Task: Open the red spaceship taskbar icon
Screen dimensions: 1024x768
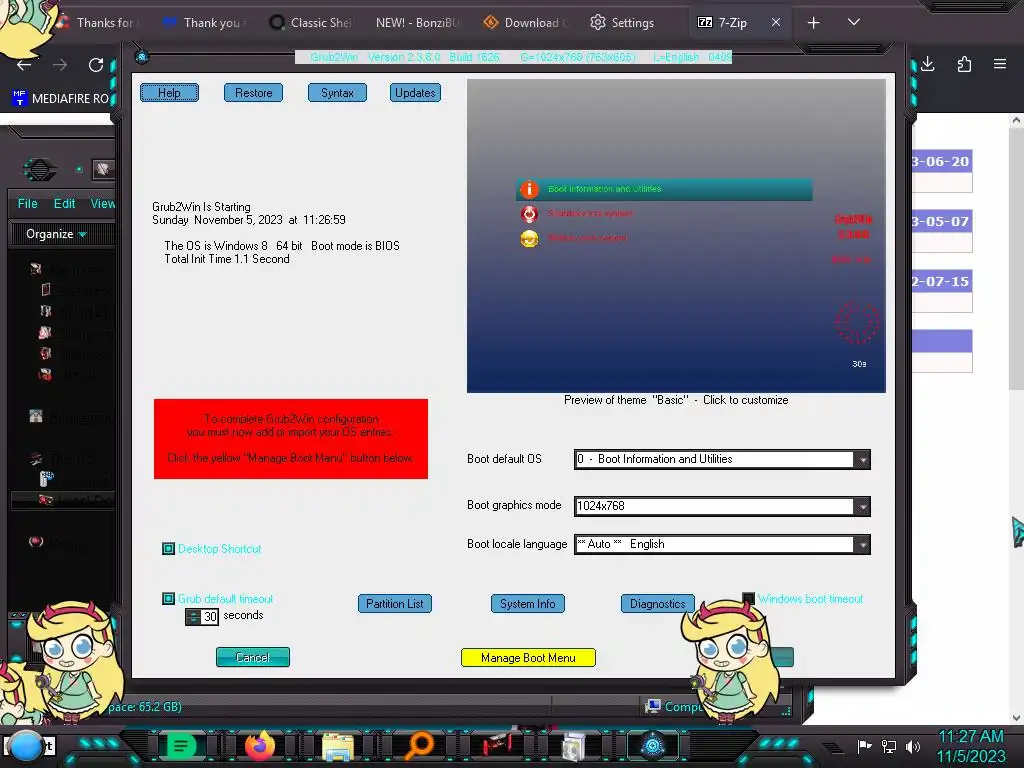Action: tap(496, 746)
